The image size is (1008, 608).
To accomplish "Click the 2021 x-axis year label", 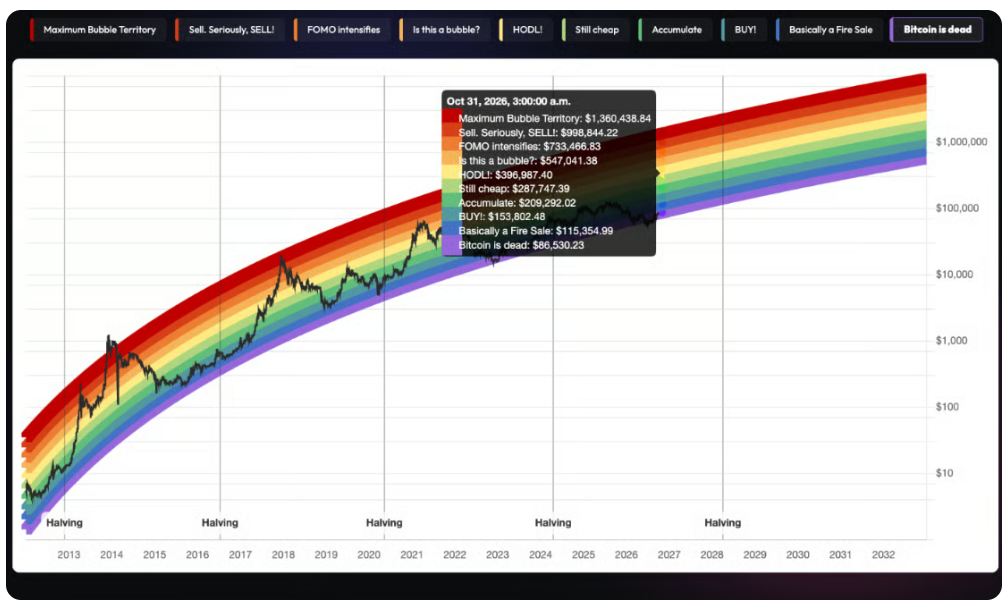I will (411, 554).
